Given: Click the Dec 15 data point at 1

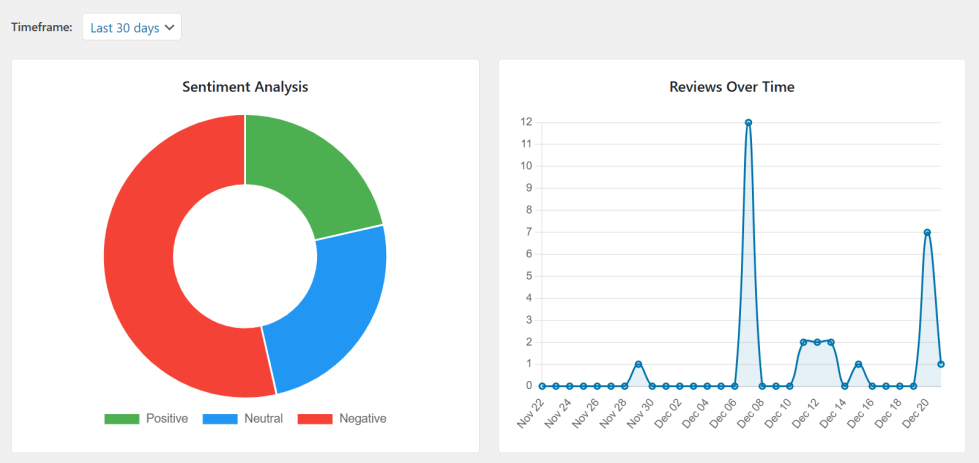Looking at the screenshot, I should [858, 364].
